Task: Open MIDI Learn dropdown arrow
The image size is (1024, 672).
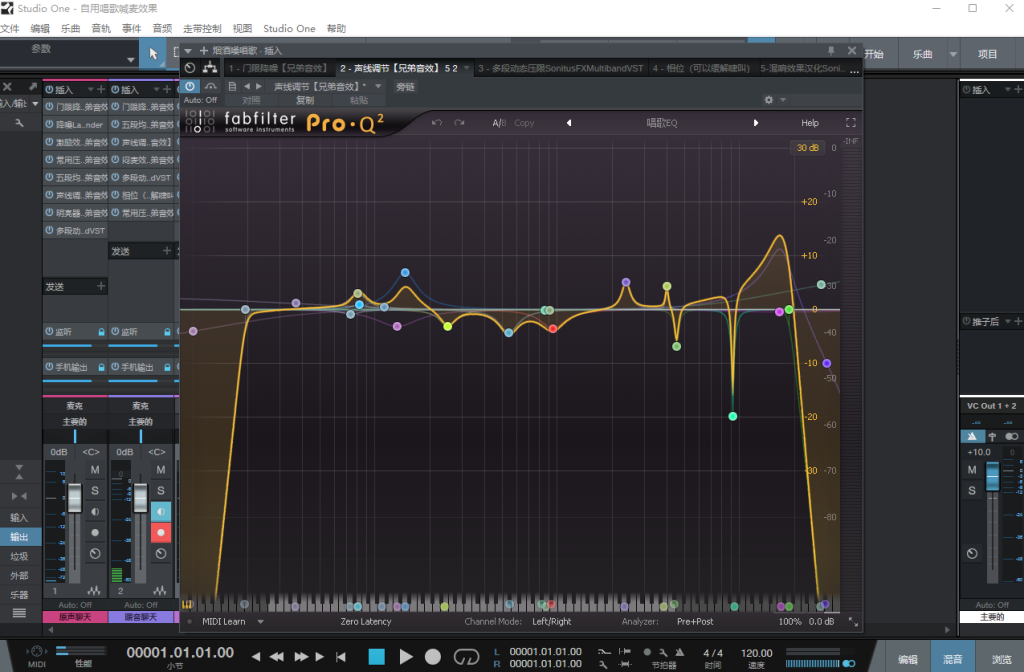Action: [x=260, y=622]
